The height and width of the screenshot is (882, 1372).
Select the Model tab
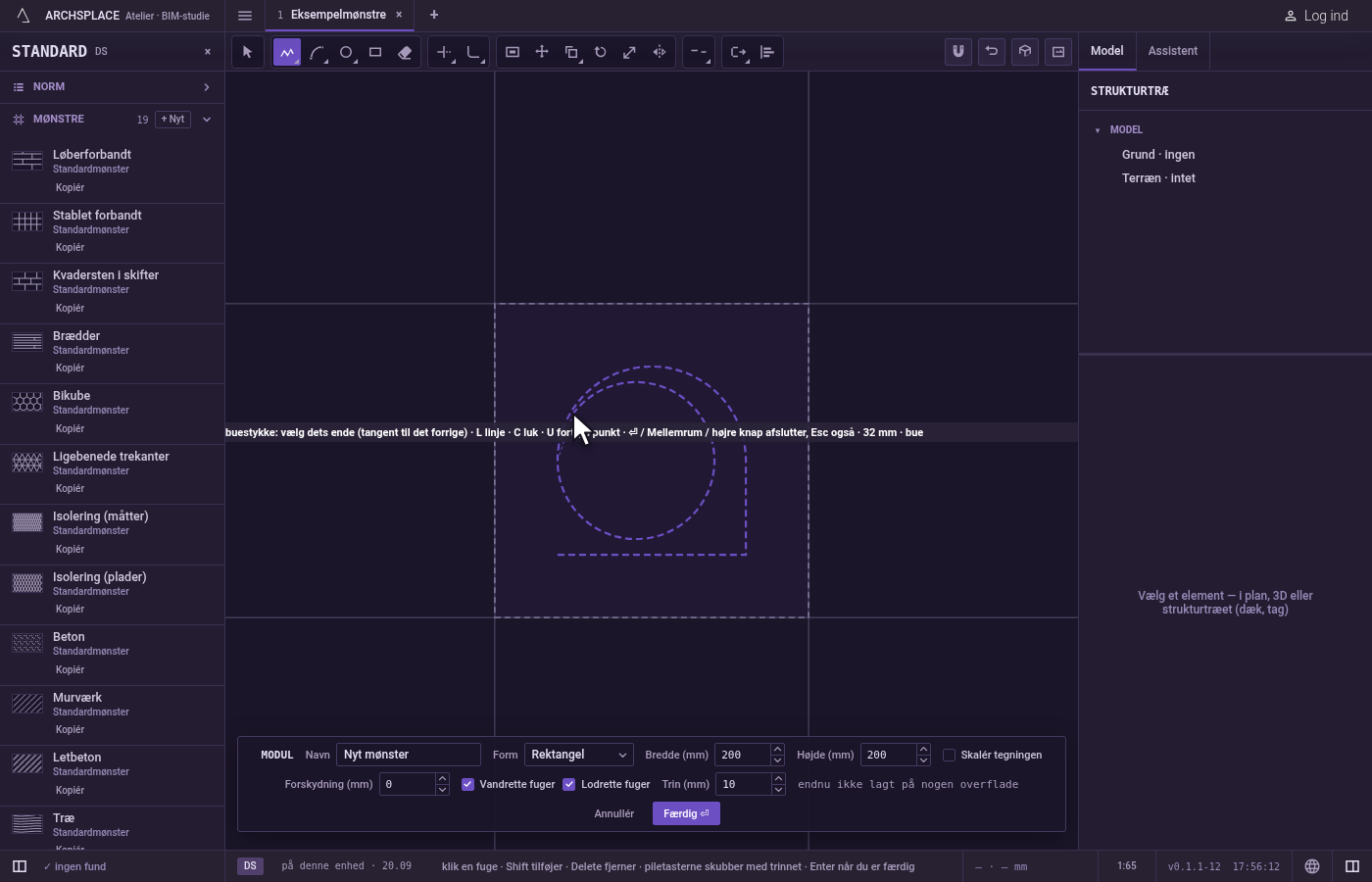coord(1106,51)
